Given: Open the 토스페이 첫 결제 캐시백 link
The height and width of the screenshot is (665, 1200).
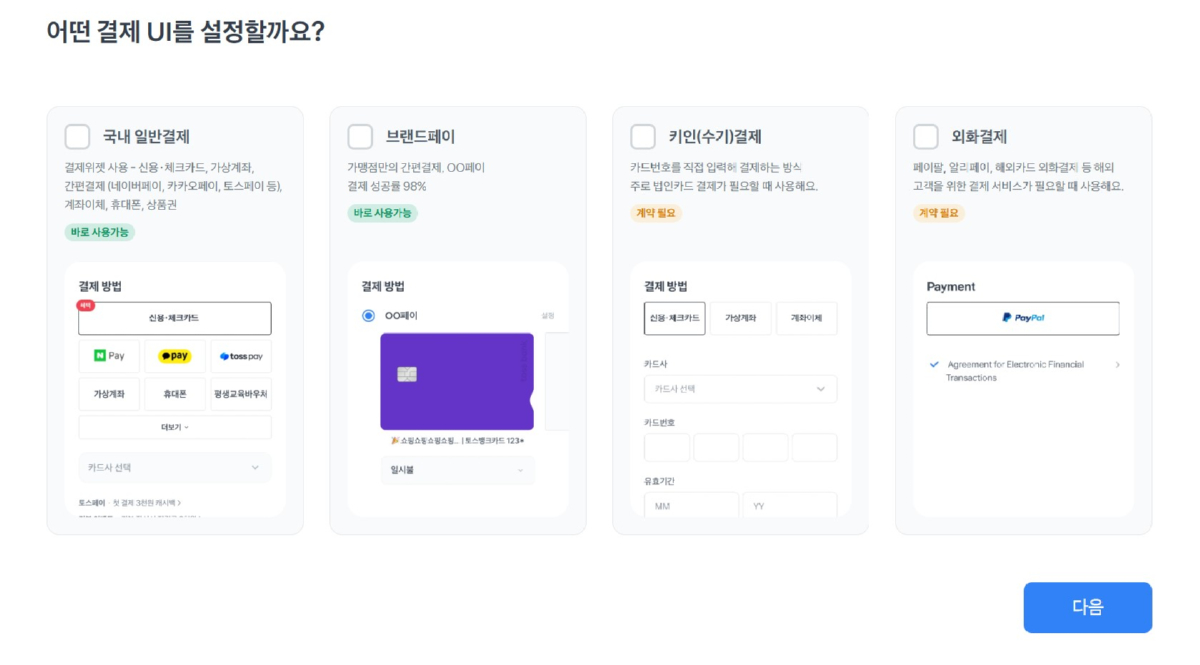Looking at the screenshot, I should [x=130, y=503].
